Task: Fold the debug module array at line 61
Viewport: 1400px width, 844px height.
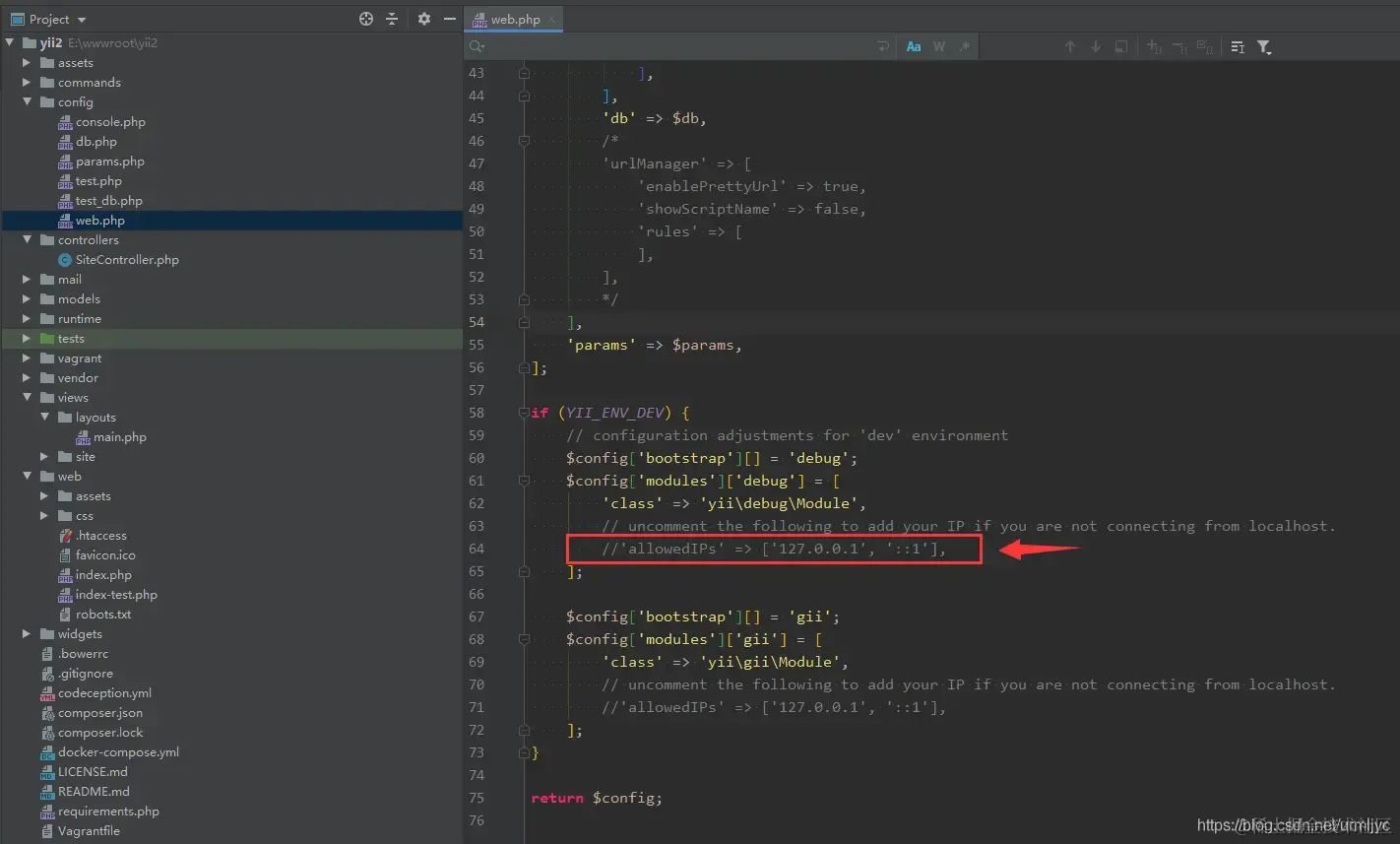Action: [x=525, y=481]
